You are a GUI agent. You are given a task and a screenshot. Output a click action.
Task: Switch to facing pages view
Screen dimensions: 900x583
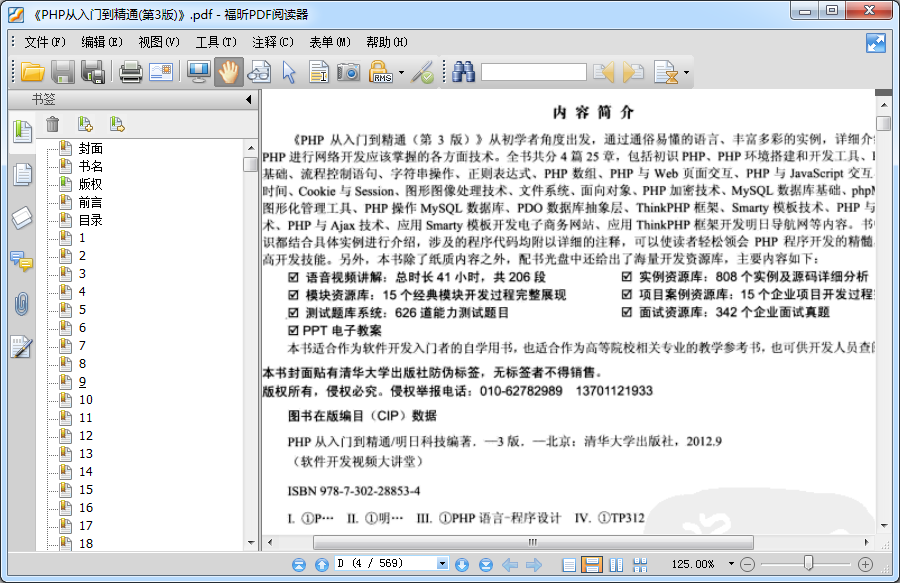coord(616,565)
